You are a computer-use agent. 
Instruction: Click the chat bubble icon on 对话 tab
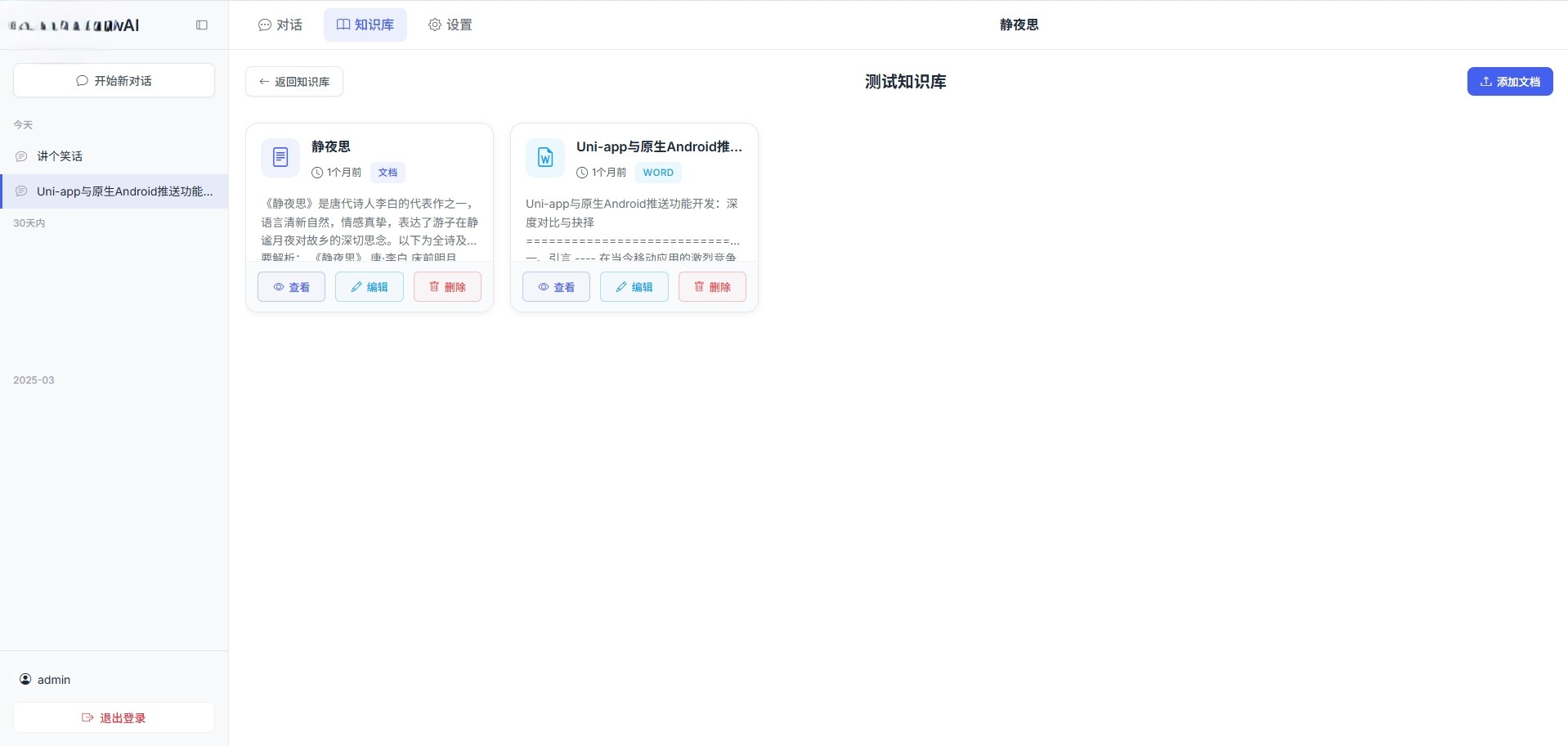pyautogui.click(x=263, y=25)
